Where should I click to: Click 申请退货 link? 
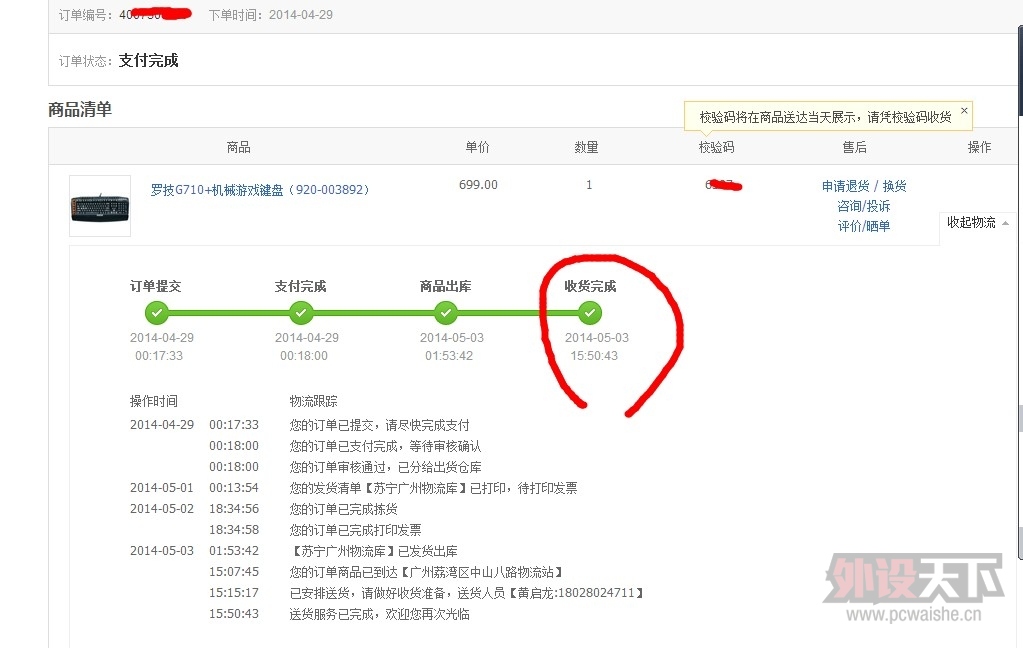(846, 186)
